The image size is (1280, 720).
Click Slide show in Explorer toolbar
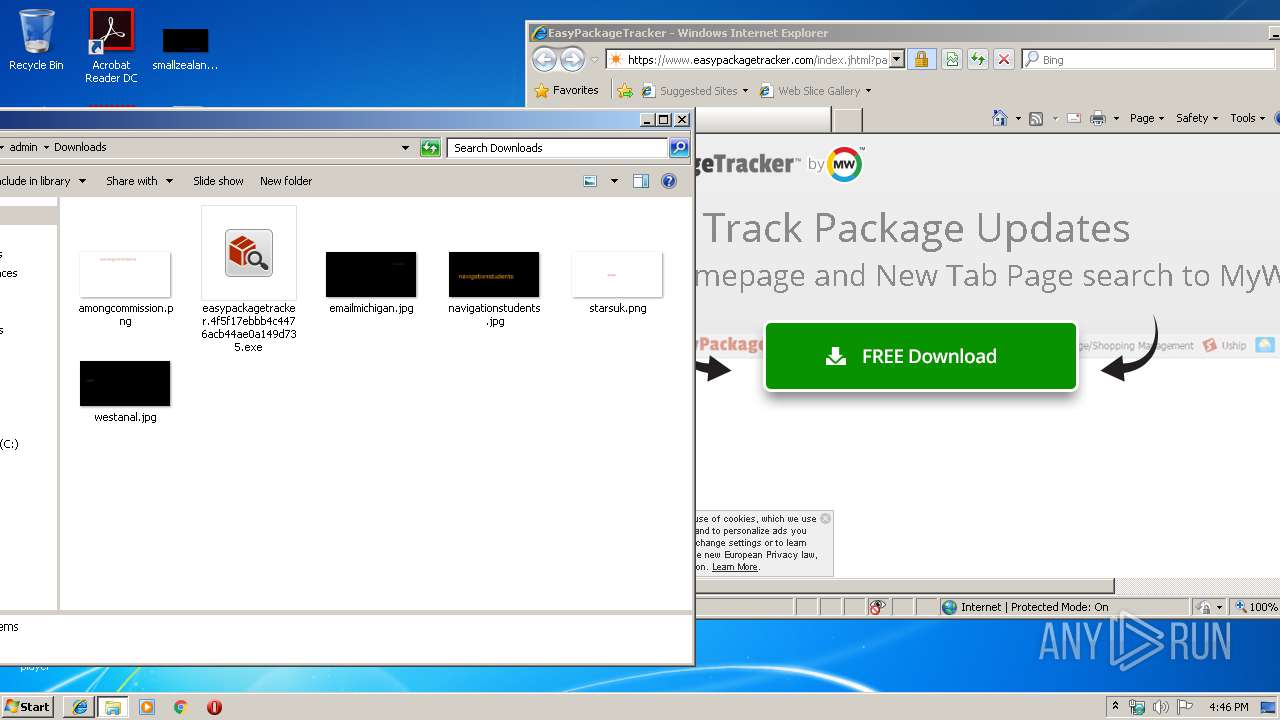coord(218,181)
